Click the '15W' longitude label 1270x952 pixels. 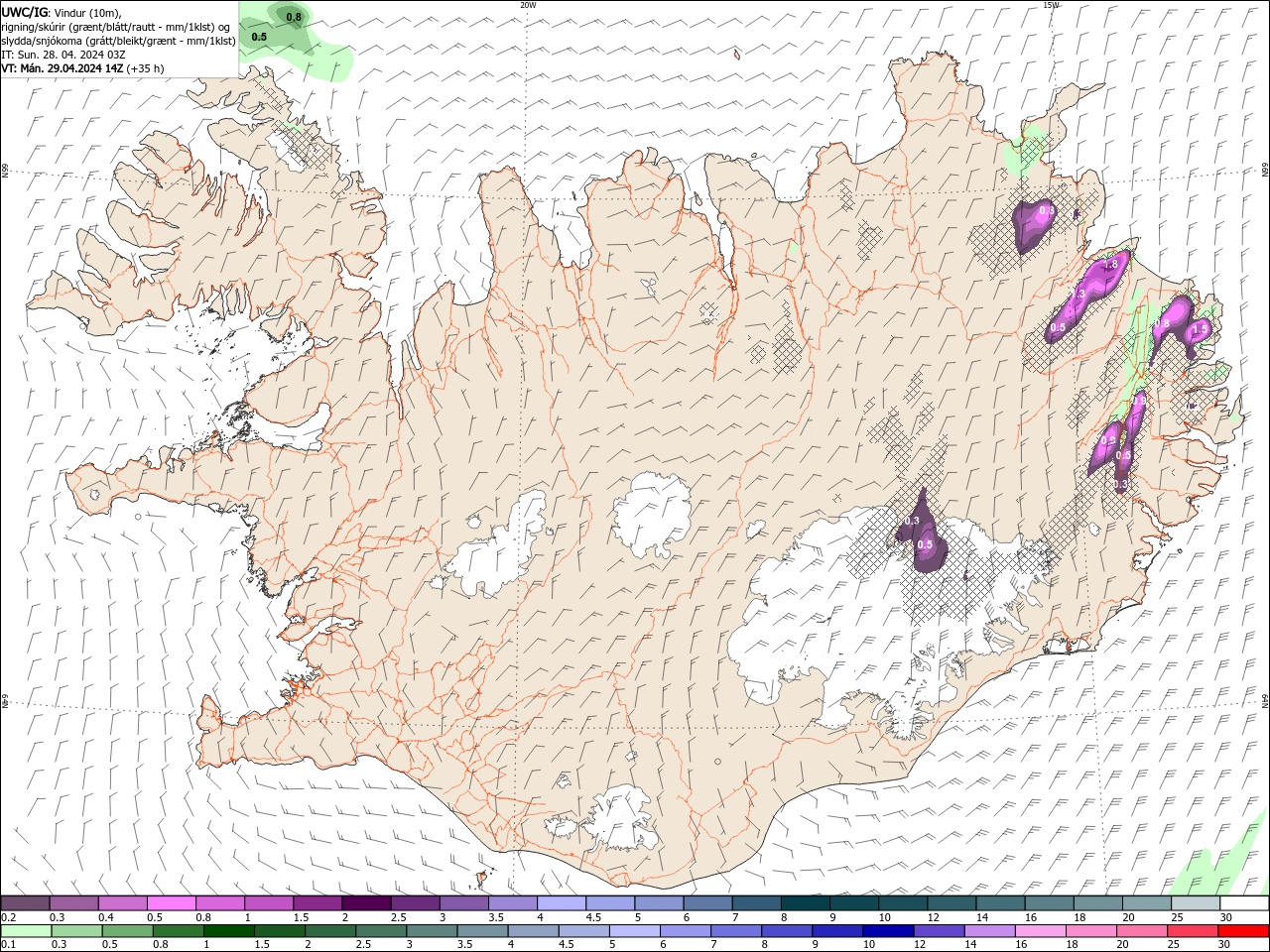pos(1051,5)
